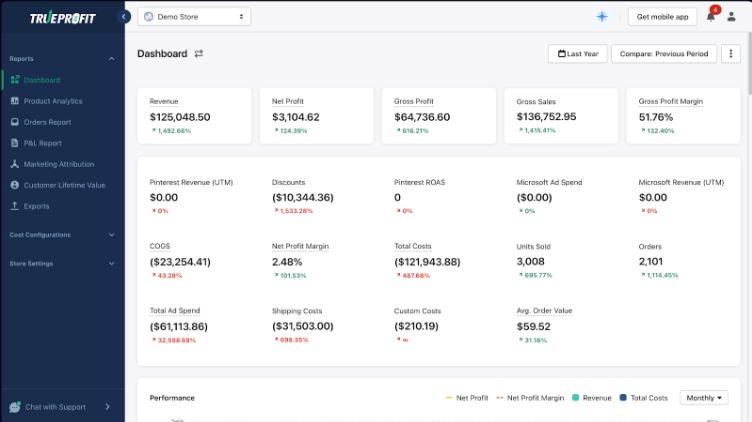Toggle Revenue series in chart legend
The width and height of the screenshot is (752, 422).
(x=590, y=398)
